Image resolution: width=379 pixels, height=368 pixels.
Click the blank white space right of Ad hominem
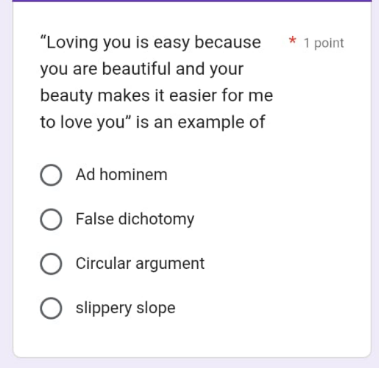coord(267,175)
